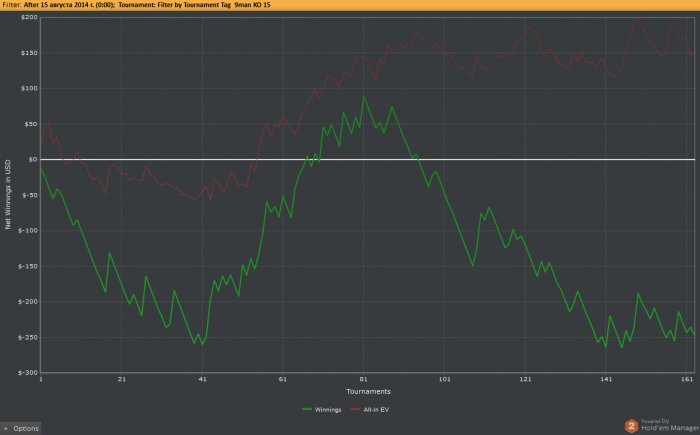Click the $-50 y-axis label

coord(30,195)
